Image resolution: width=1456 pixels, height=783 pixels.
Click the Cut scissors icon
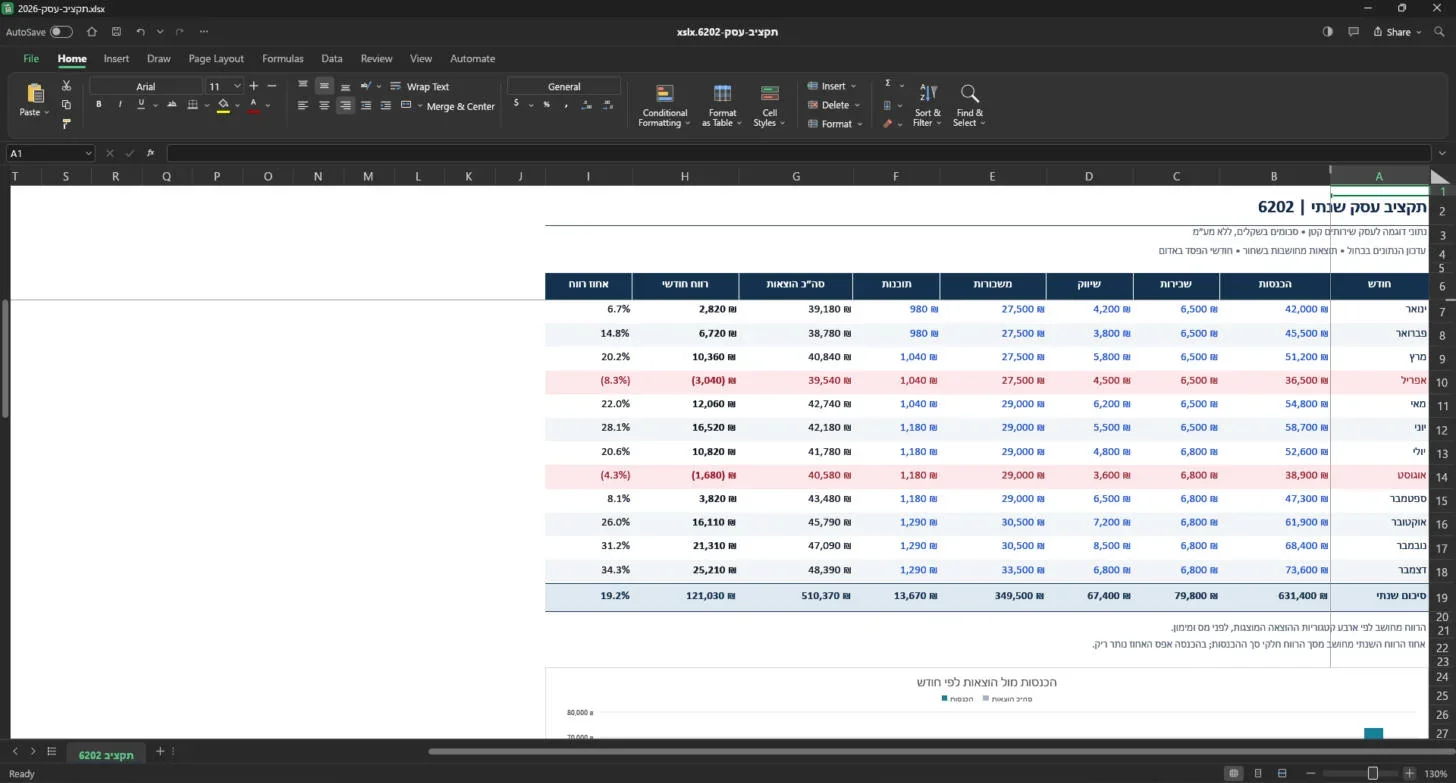(66, 86)
